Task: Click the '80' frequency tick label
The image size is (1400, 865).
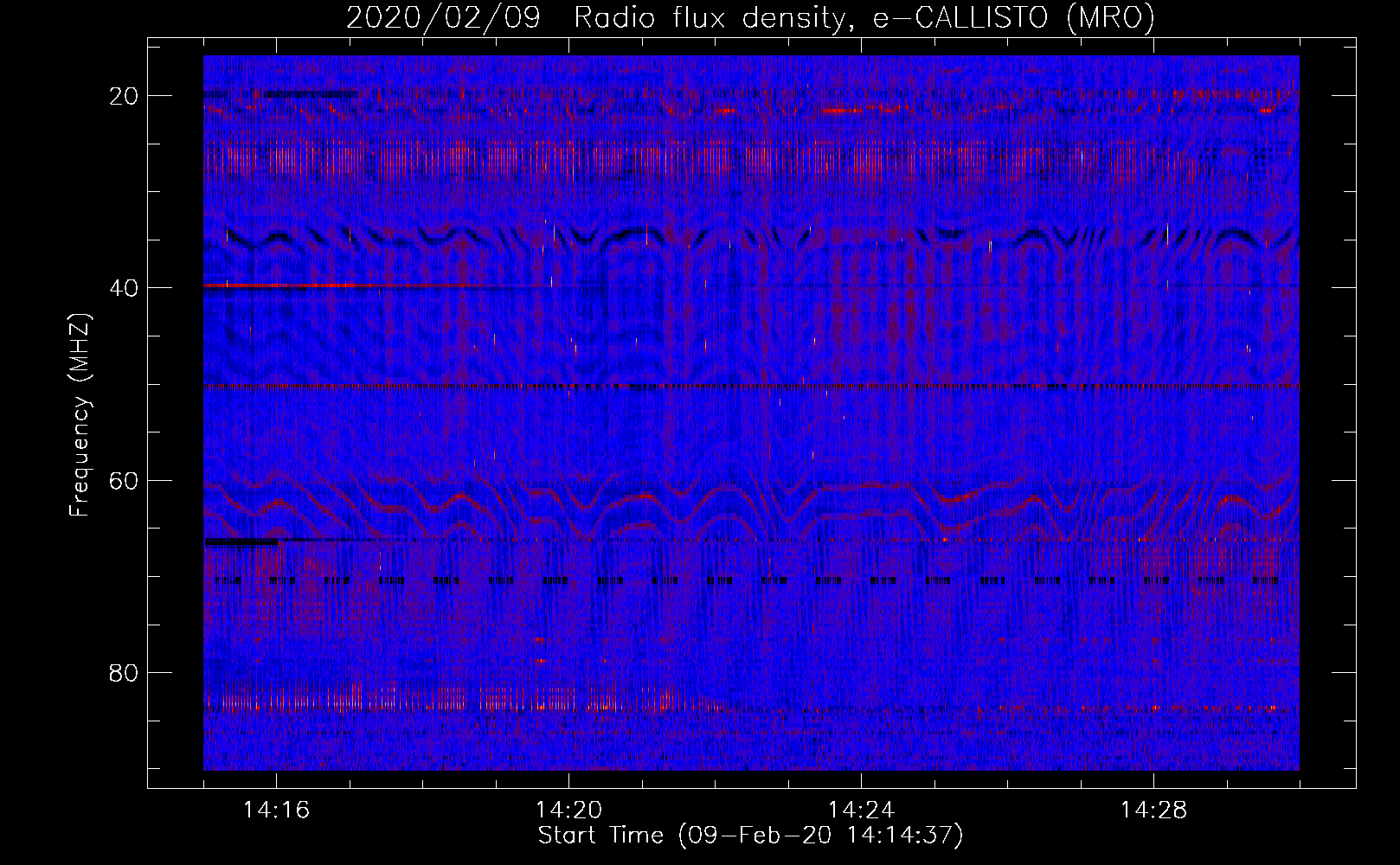Action: point(125,672)
